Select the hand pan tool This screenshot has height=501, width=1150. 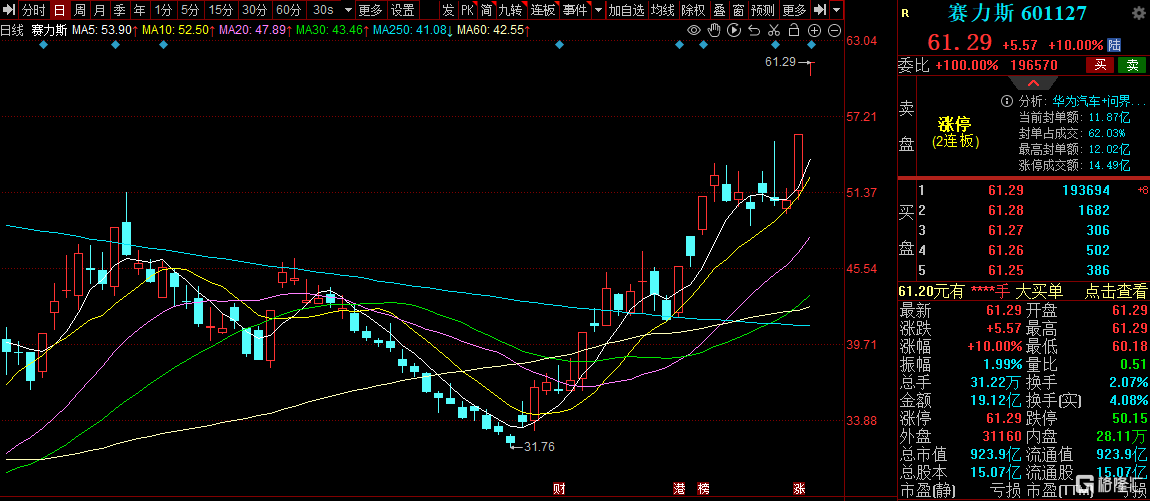tap(714, 30)
